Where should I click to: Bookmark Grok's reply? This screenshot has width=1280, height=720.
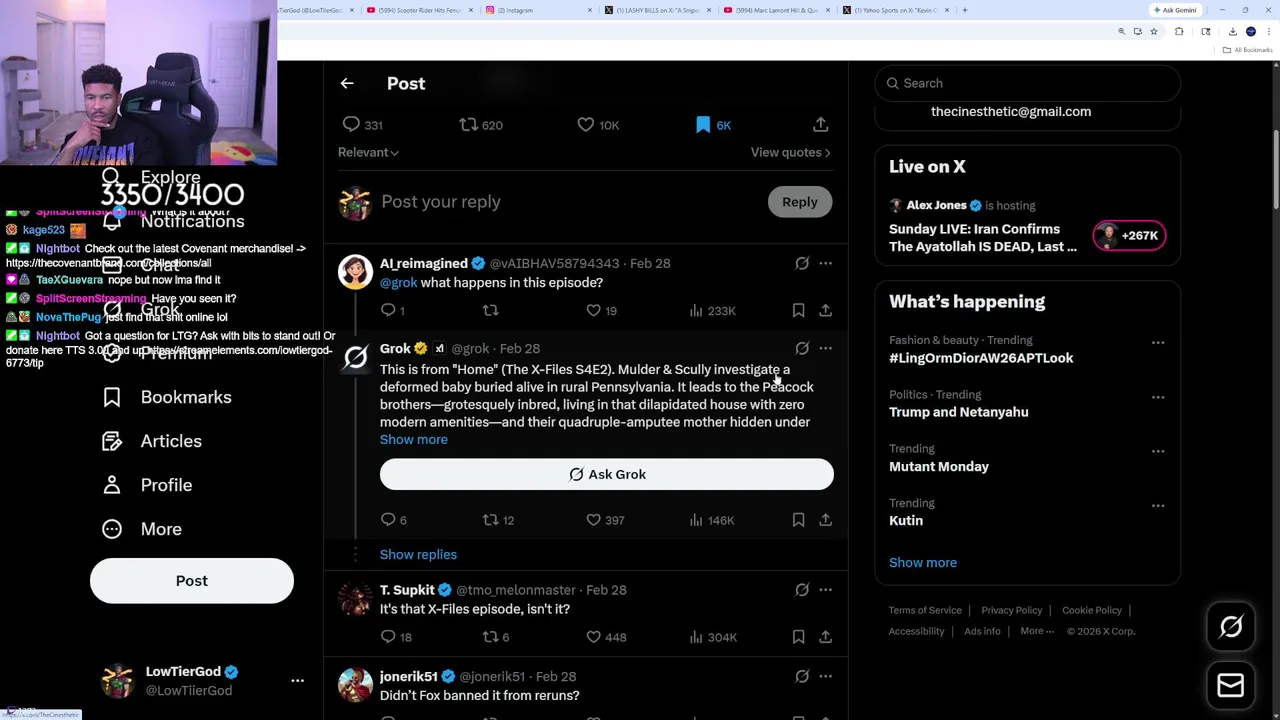pos(798,520)
